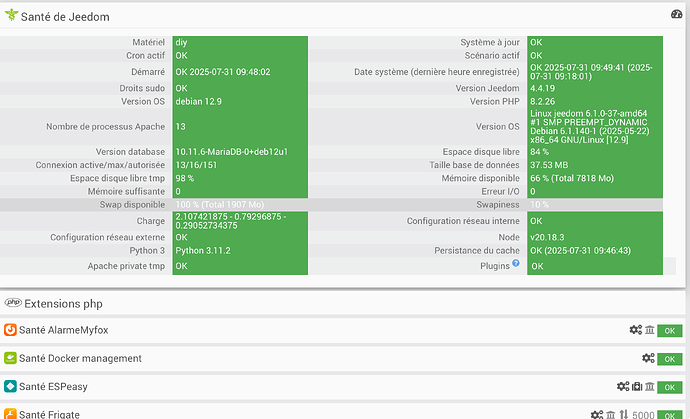Viewport: 690px width, 419px height.
Task: Open ESPeasy configuration gears icon
Action: click(x=623, y=386)
